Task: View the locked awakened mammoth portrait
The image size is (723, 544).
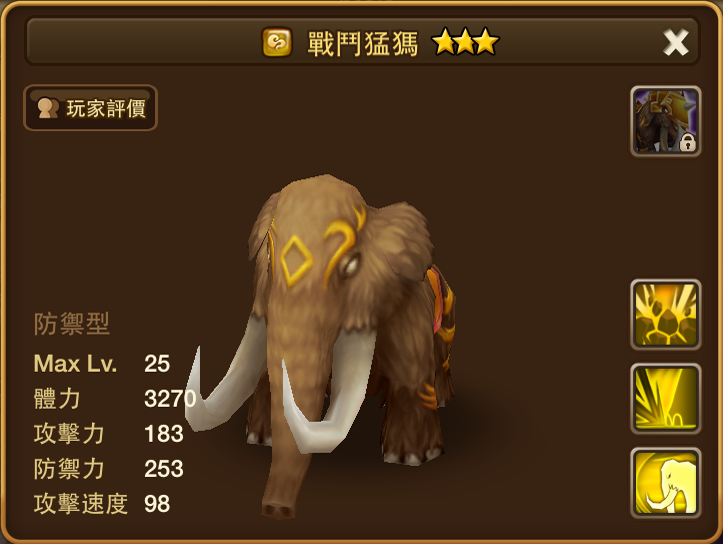Action: [665, 121]
